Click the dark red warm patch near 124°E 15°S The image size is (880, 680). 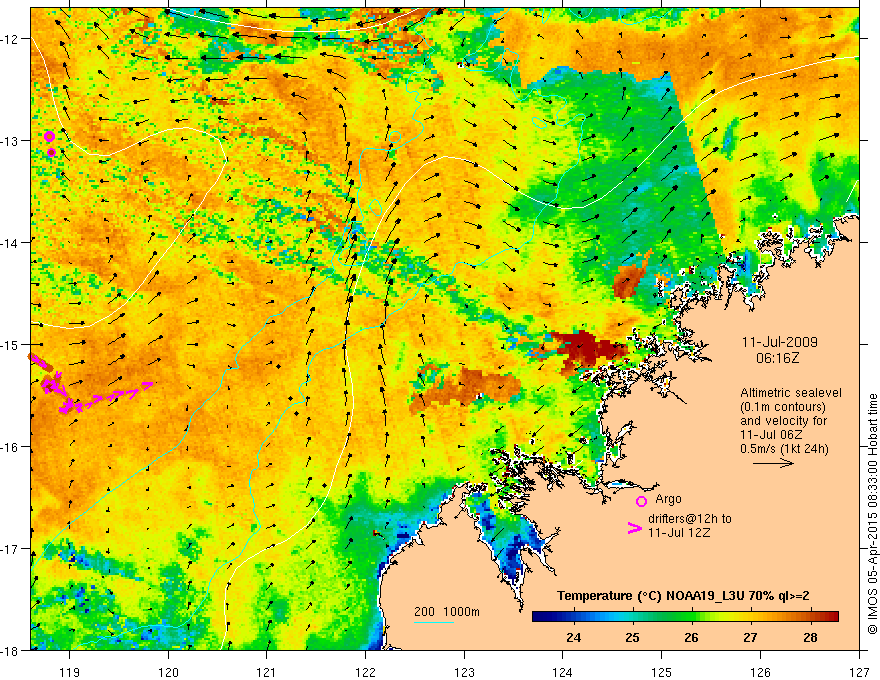point(588,350)
